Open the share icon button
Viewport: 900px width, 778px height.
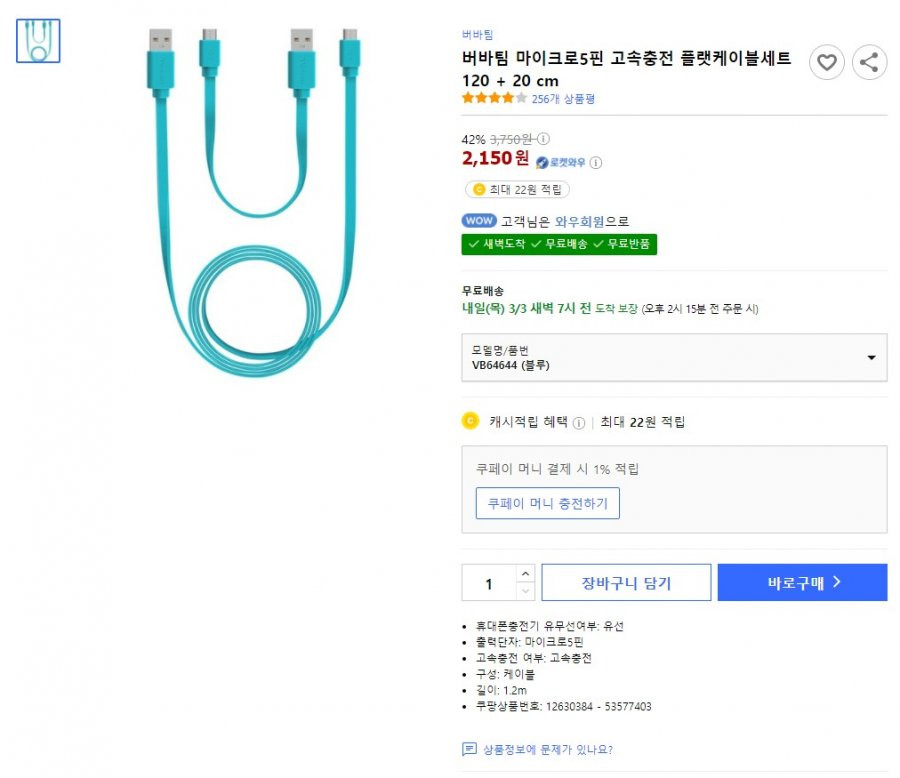[x=869, y=62]
